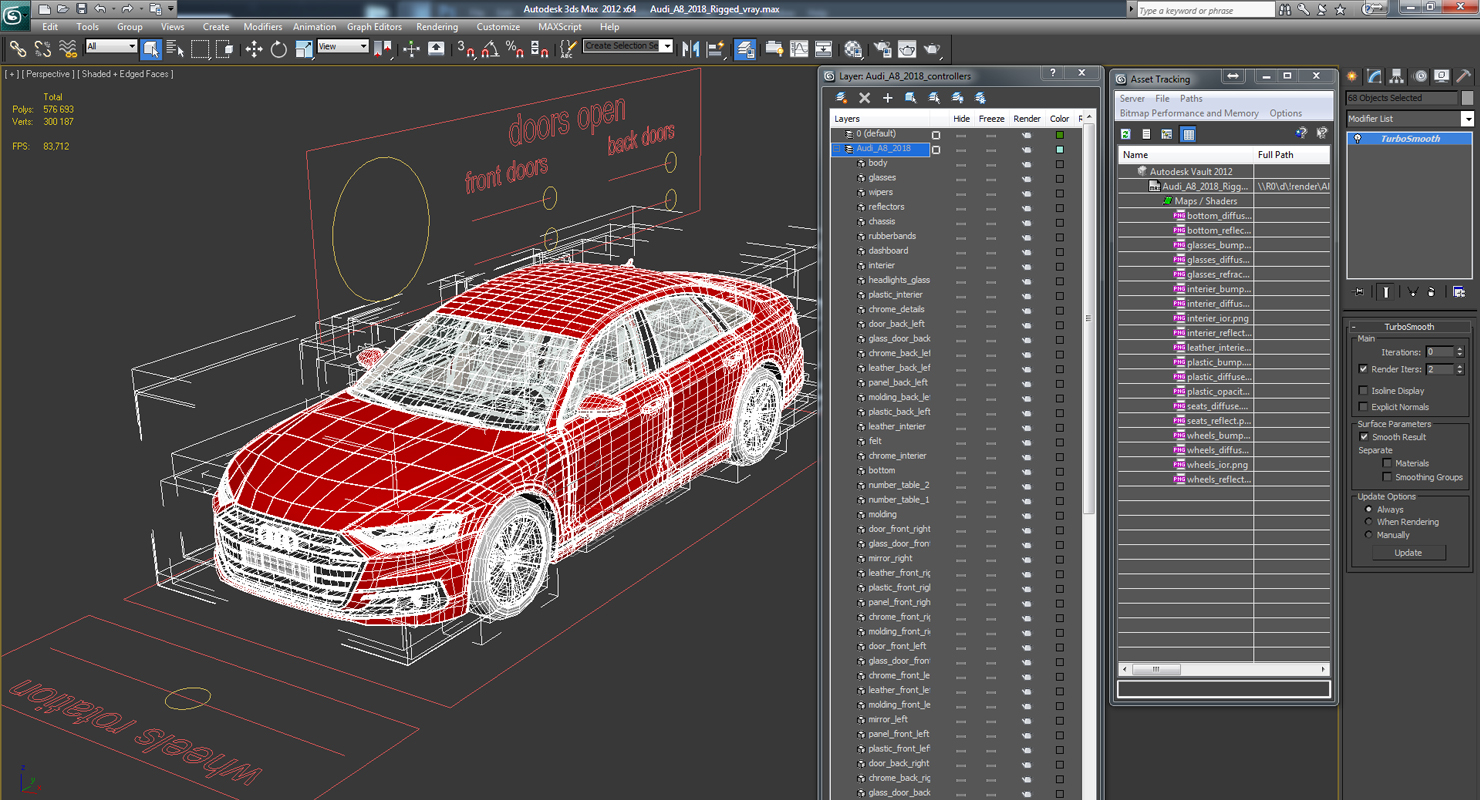
Task: Open Bitmap Performance and Memory menu
Action: [x=1189, y=113]
